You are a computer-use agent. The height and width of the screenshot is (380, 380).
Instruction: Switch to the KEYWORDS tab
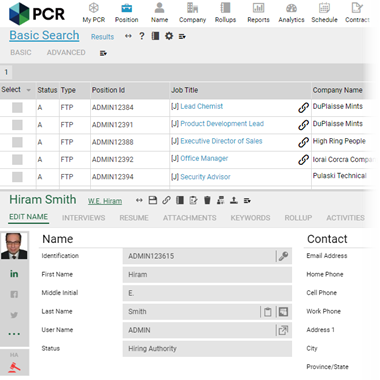[x=250, y=218]
